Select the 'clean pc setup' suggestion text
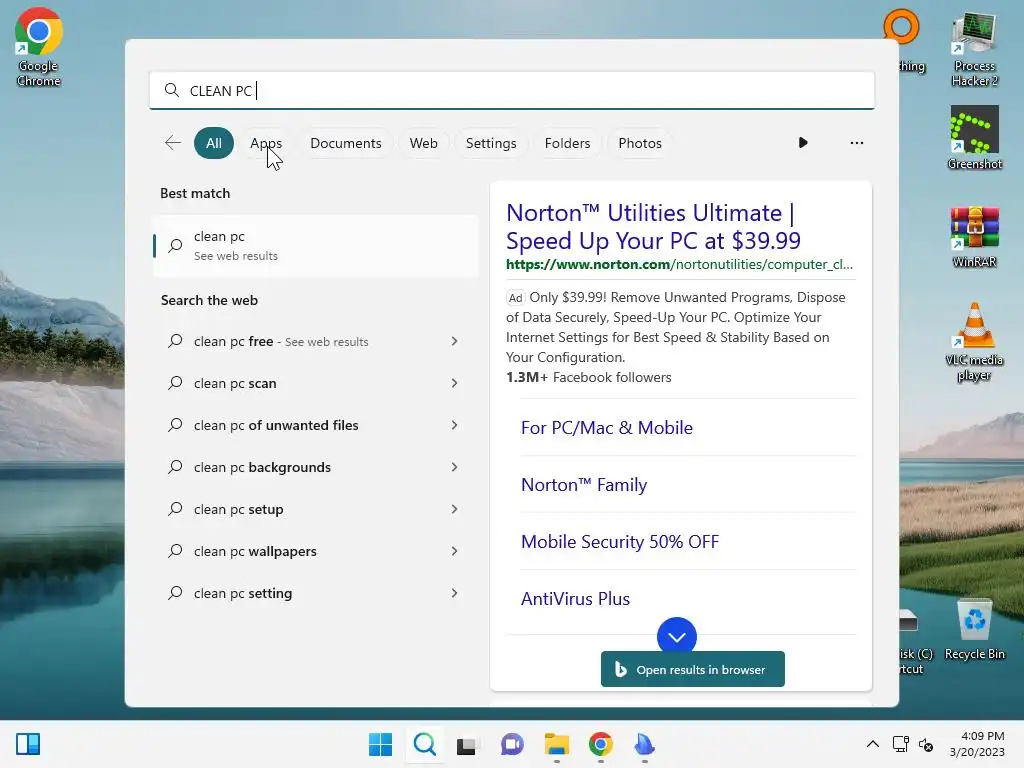Image resolution: width=1024 pixels, height=768 pixels. tap(238, 509)
